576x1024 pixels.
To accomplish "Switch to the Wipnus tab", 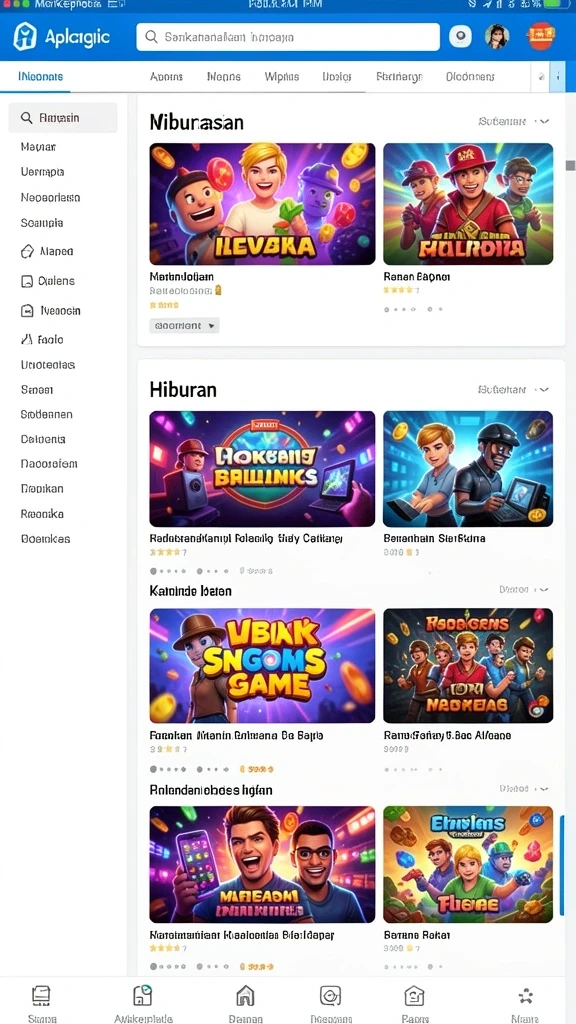I will (281, 76).
